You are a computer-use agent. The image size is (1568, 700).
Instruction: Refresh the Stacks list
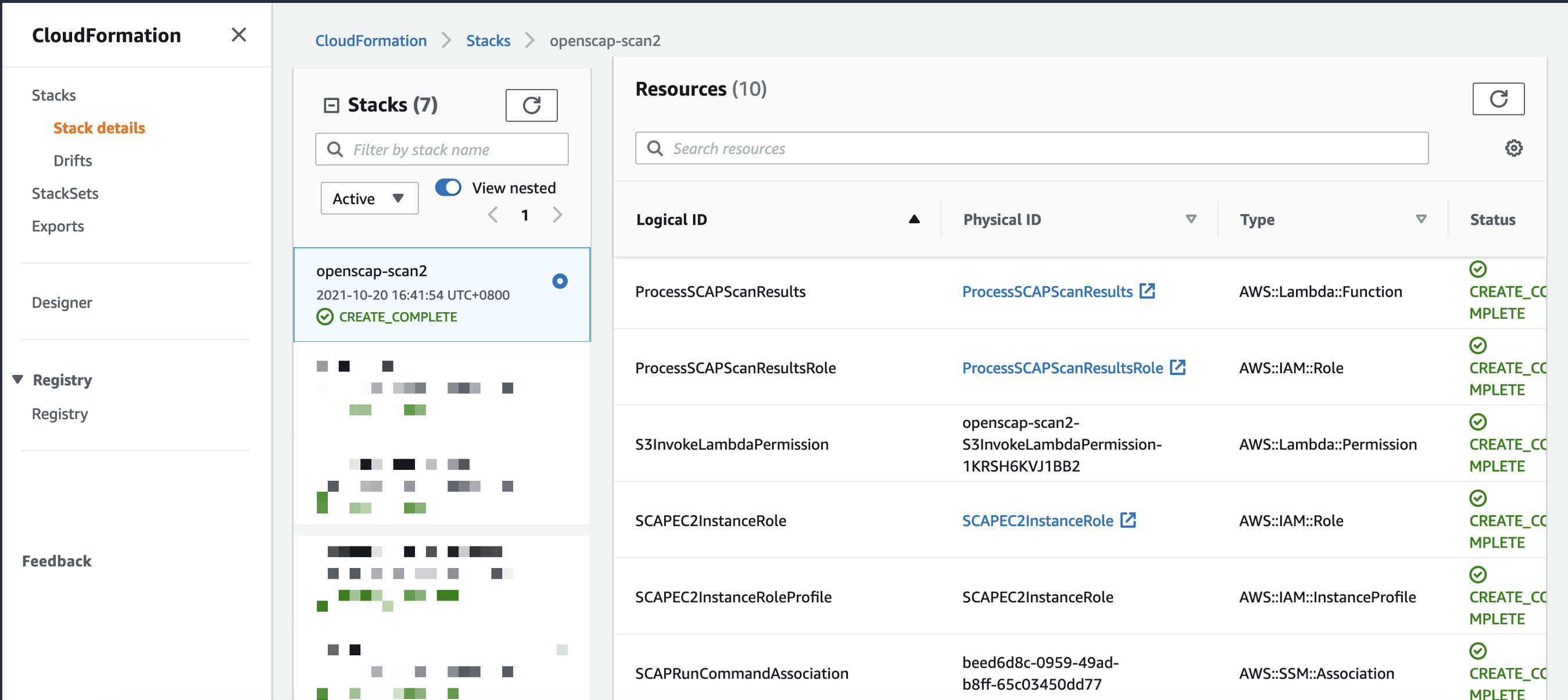(x=531, y=105)
